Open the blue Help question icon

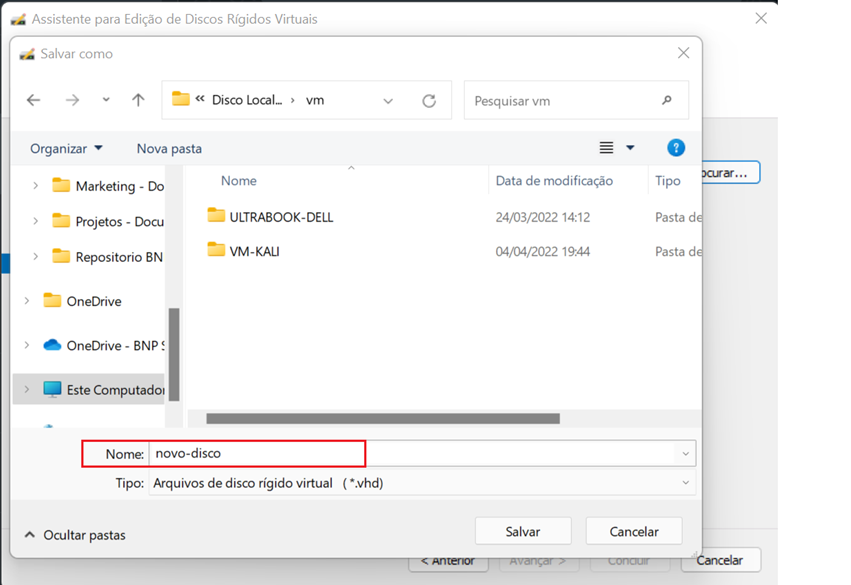[676, 148]
